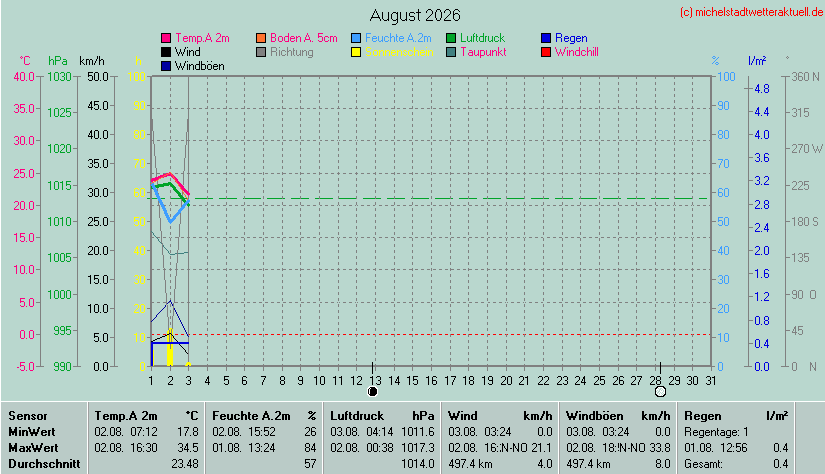This screenshot has width=825, height=474.
Task: Click the gray Richtung legend swatch
Action: pyautogui.click(x=261, y=52)
